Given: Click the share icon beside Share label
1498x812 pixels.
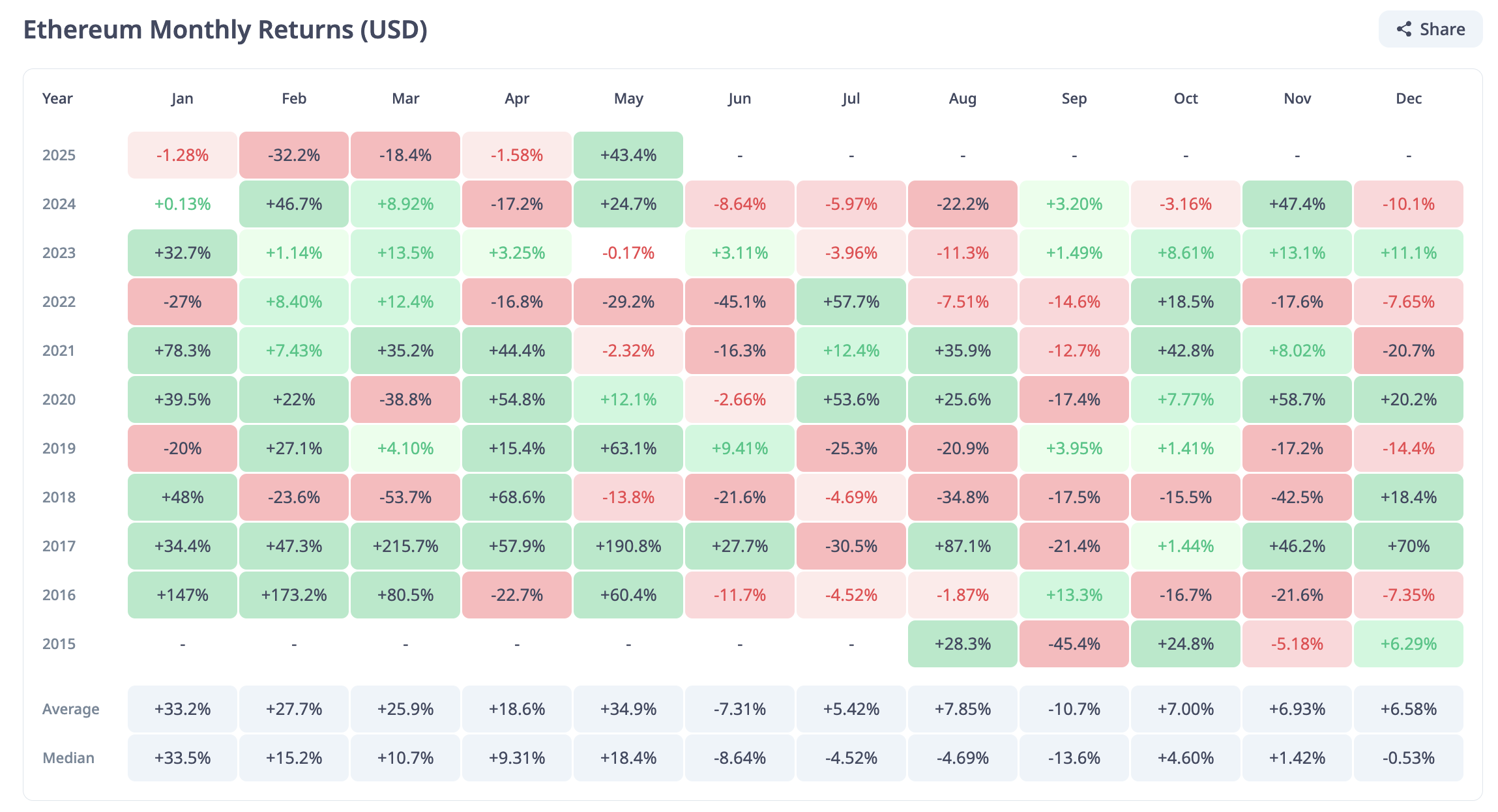Looking at the screenshot, I should pyautogui.click(x=1404, y=29).
